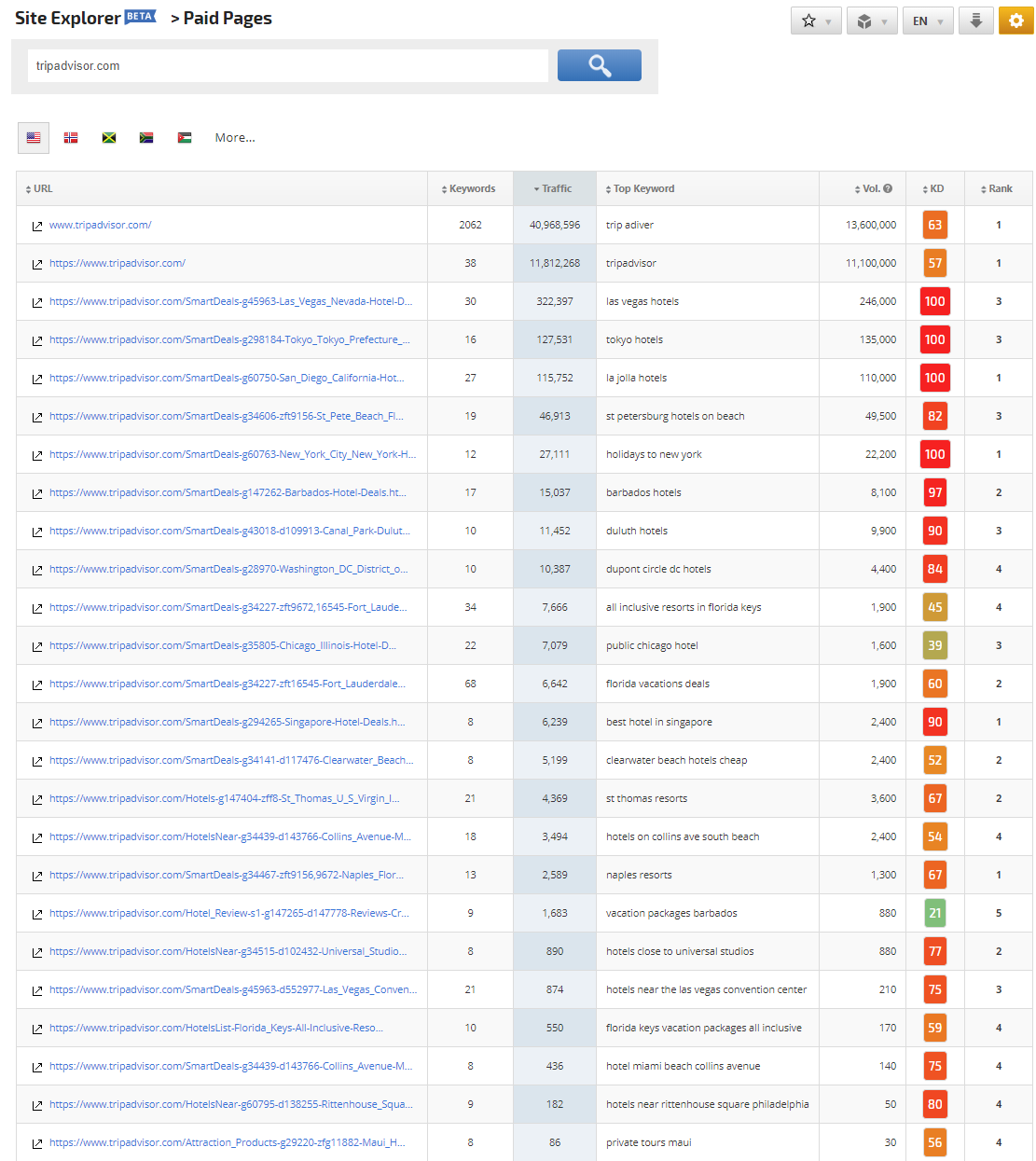This screenshot has width=1036, height=1161.
Task: Sort table by Traffic column
Action: [x=554, y=188]
